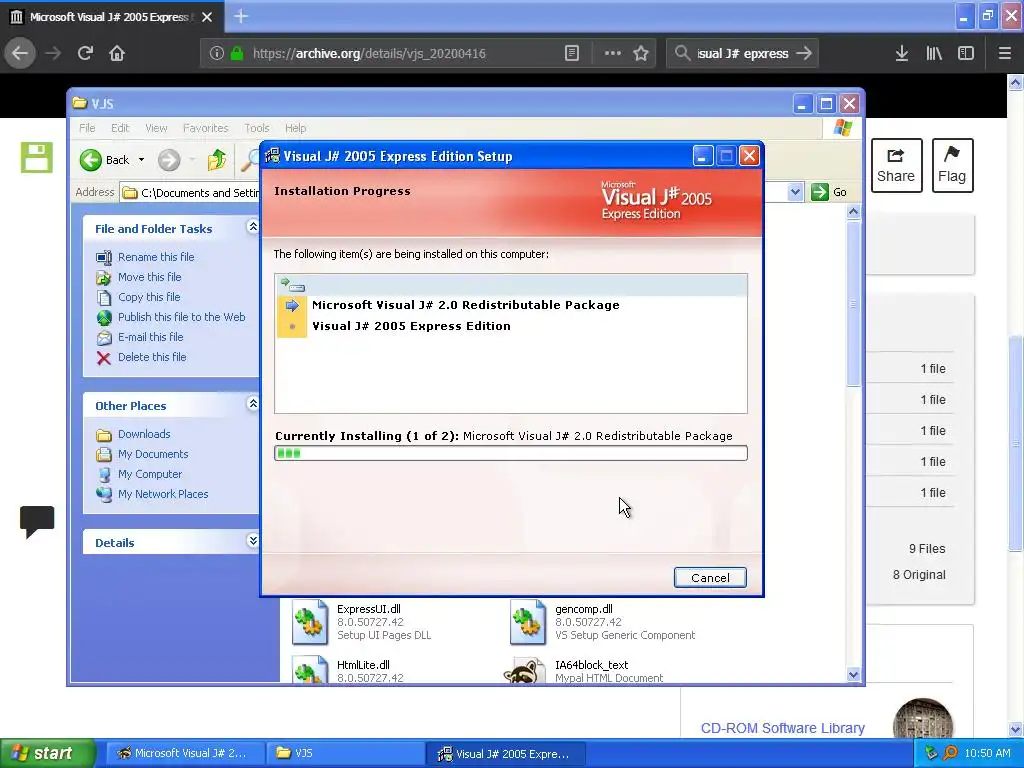This screenshot has width=1024, height=768.
Task: Submit the search box arrow
Action: pos(804,54)
